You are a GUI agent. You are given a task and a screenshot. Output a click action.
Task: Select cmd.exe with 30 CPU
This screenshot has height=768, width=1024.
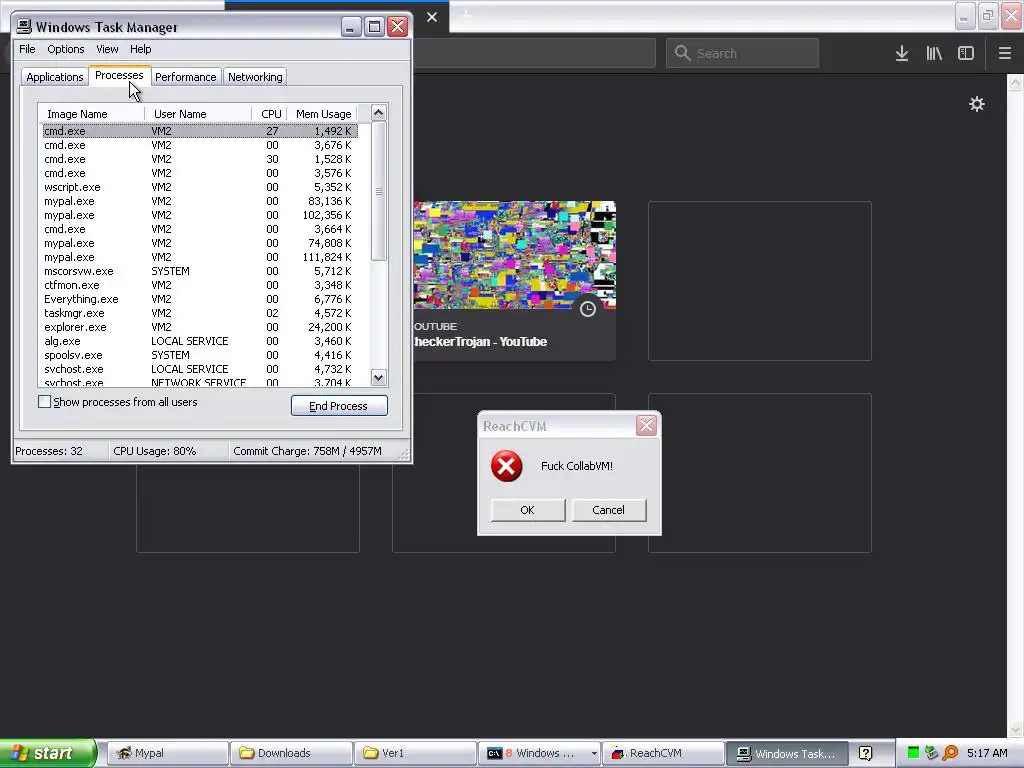[x=200, y=159]
